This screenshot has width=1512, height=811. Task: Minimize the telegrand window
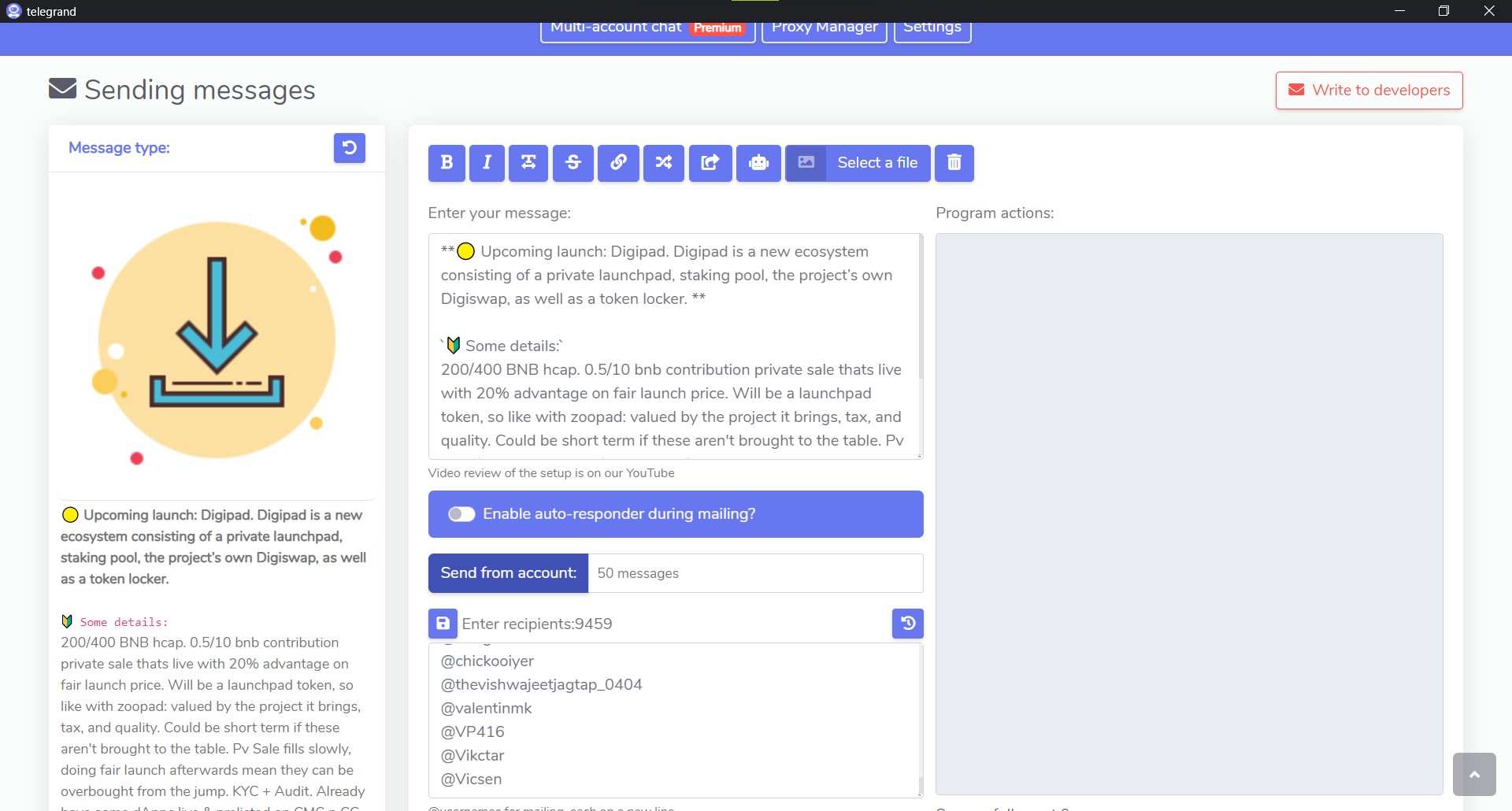click(x=1399, y=11)
